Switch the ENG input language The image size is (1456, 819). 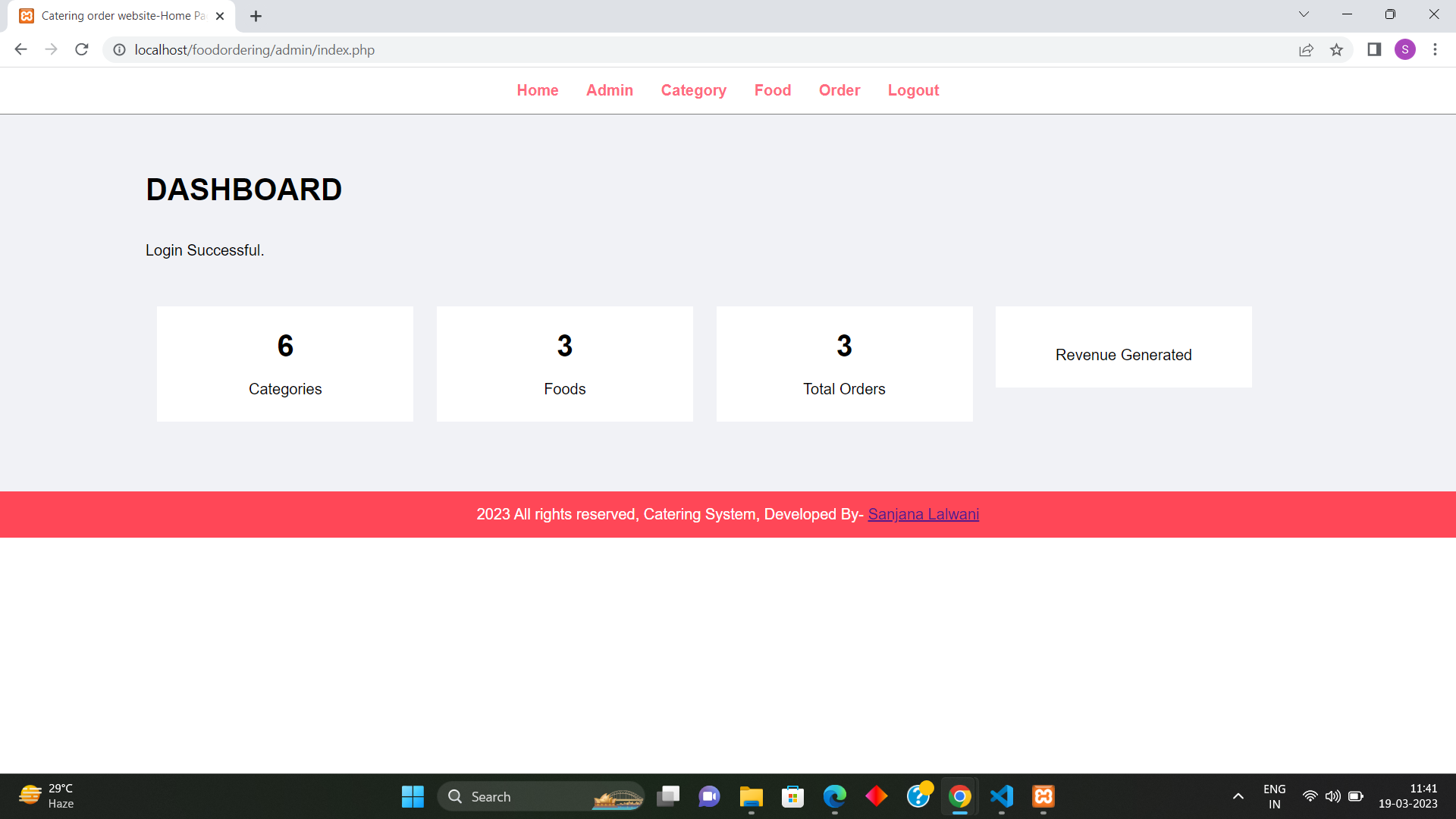coord(1274,796)
